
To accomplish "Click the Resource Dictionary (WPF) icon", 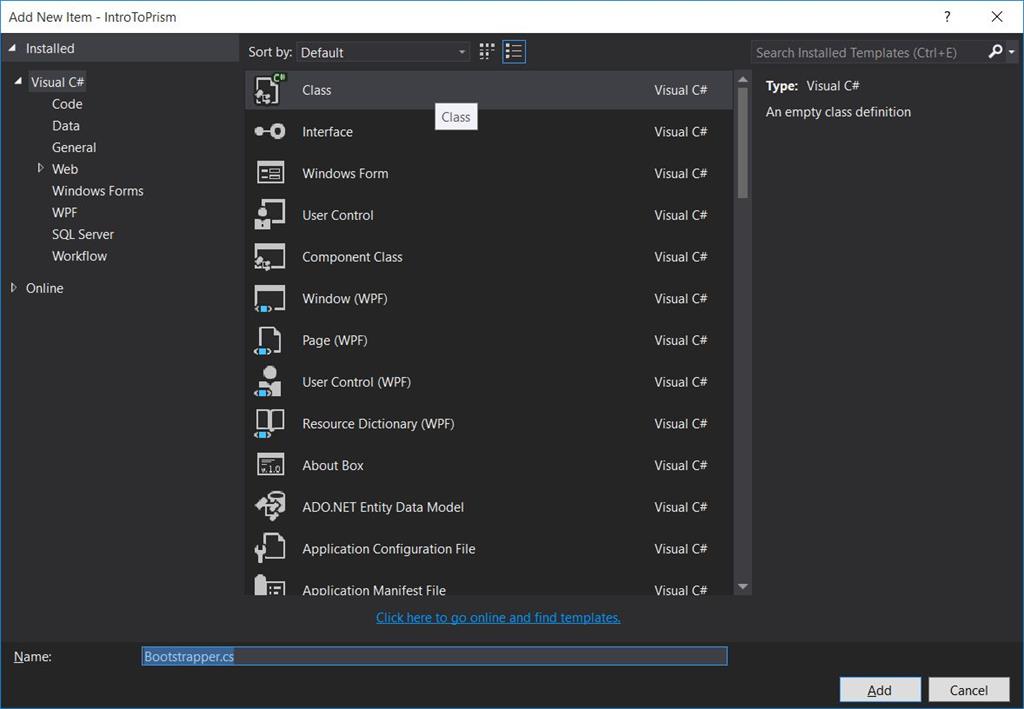I will click(270, 424).
